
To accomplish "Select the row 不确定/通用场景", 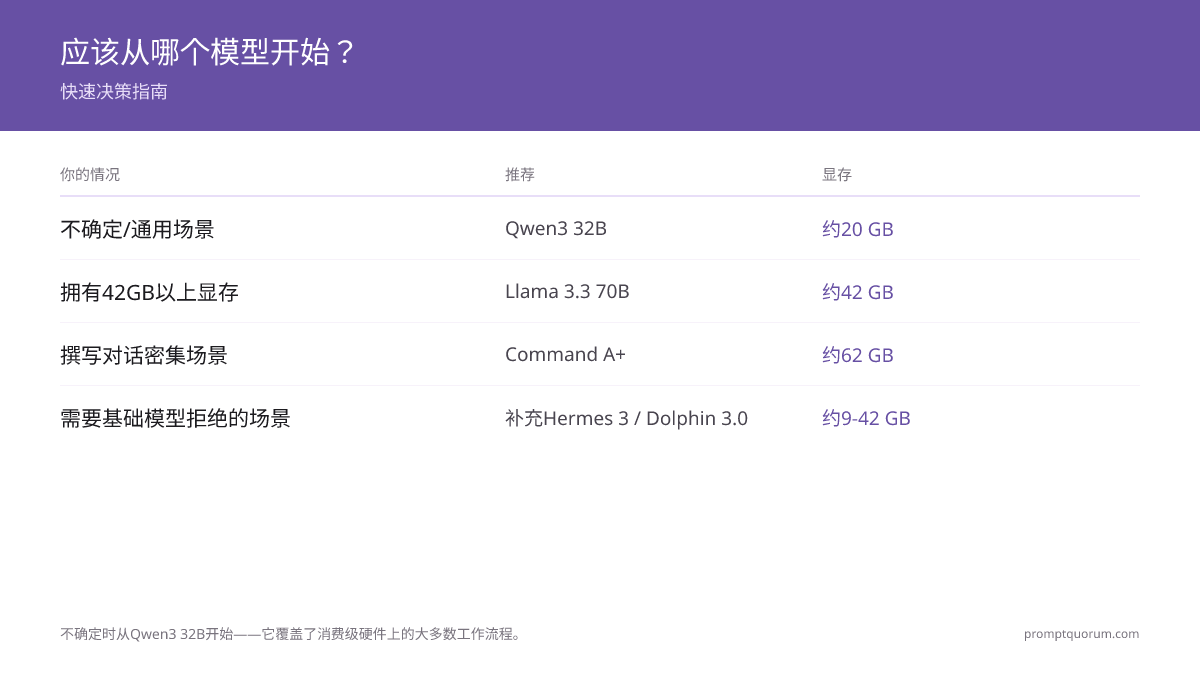I will pos(600,229).
